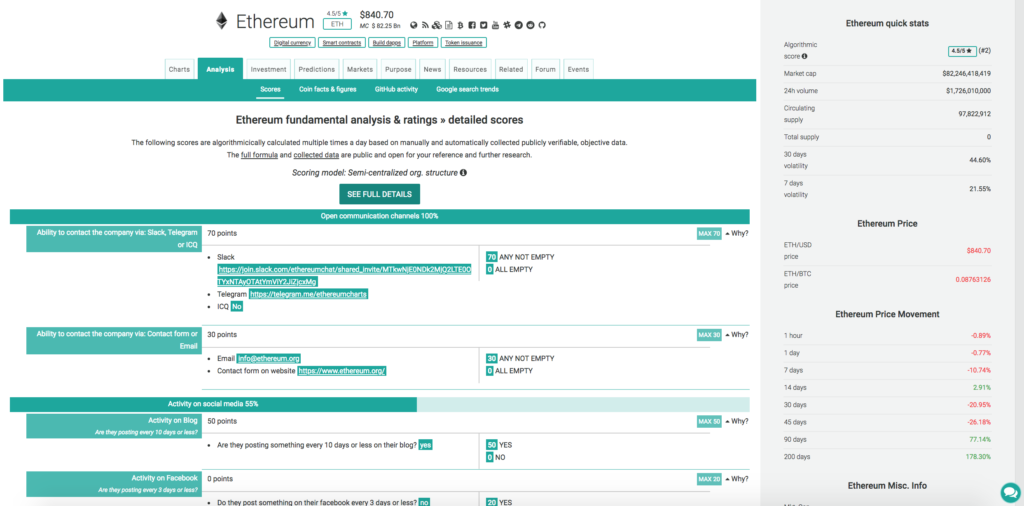Screen dimensions: 1024x506
Task: Collapse Why? on Activity on Blog row
Action: [736, 421]
